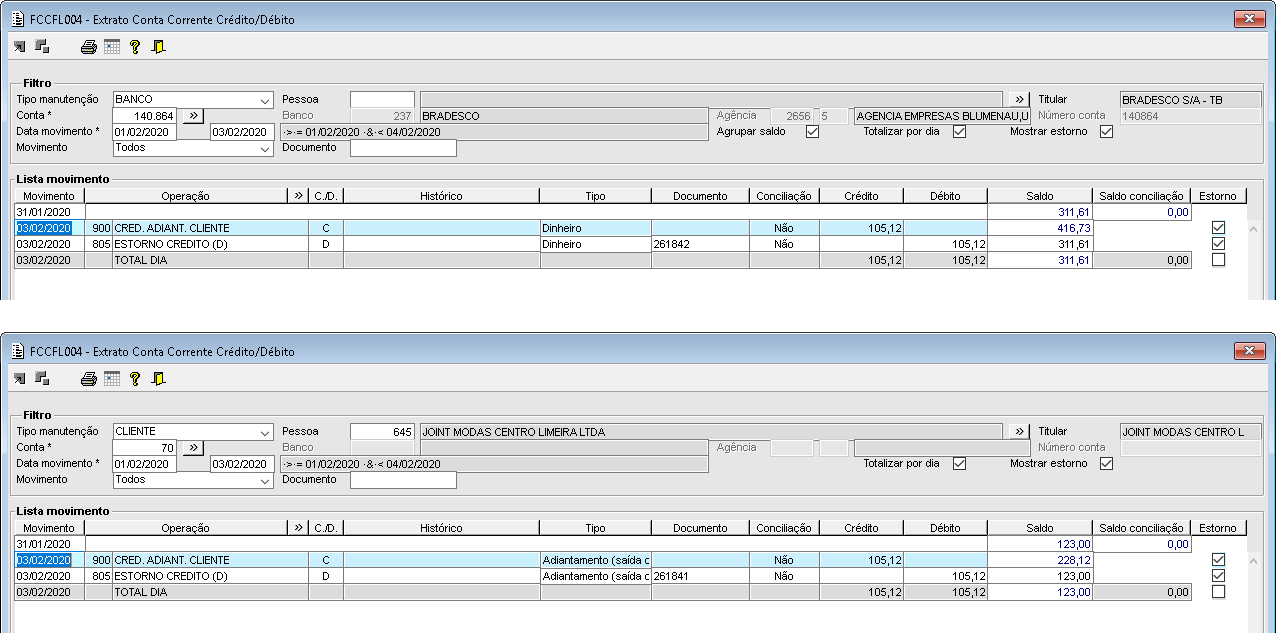Toggle Estorno checkbox of the saldo 416,73 row

pos(1218,228)
